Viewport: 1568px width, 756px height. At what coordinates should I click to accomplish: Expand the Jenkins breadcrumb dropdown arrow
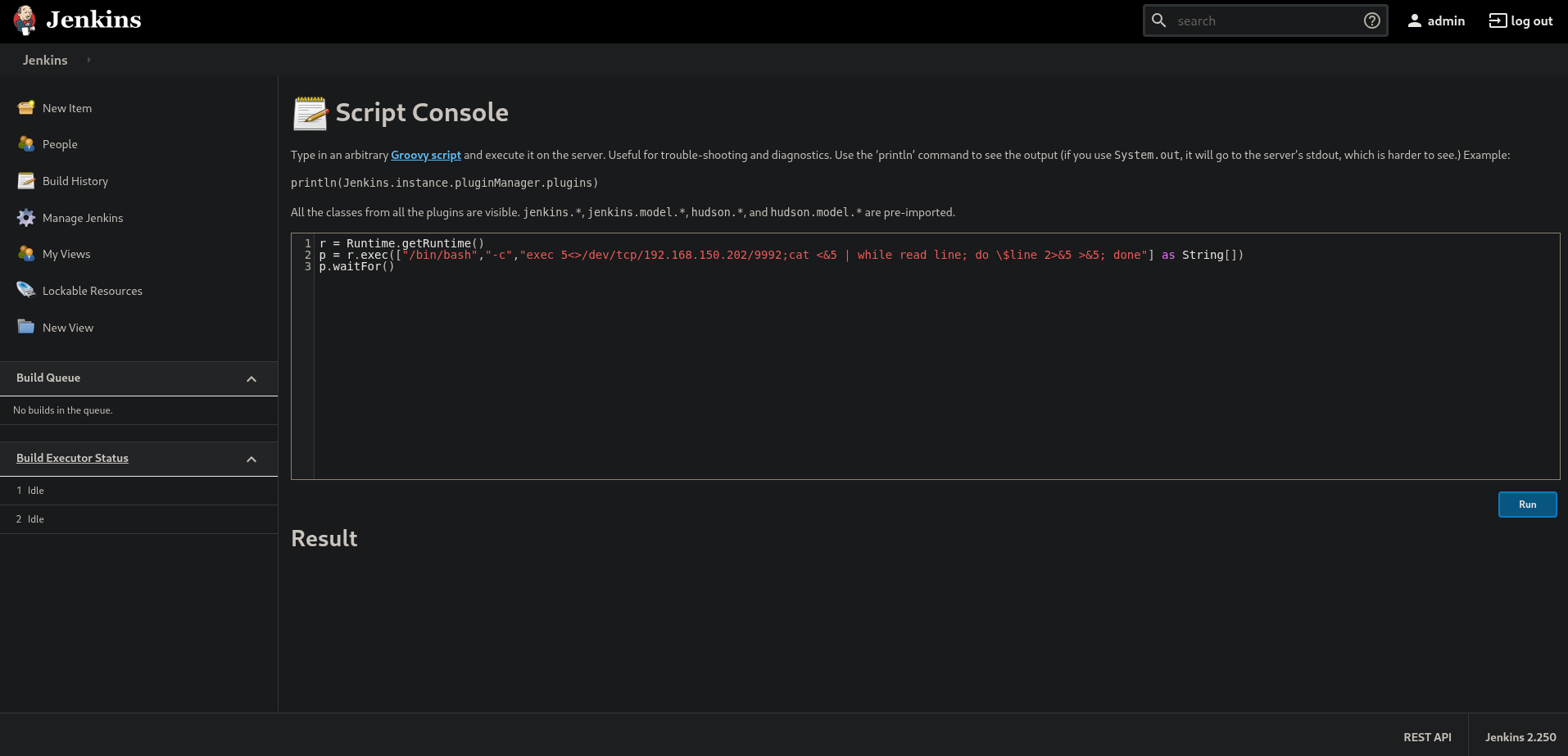[x=88, y=60]
